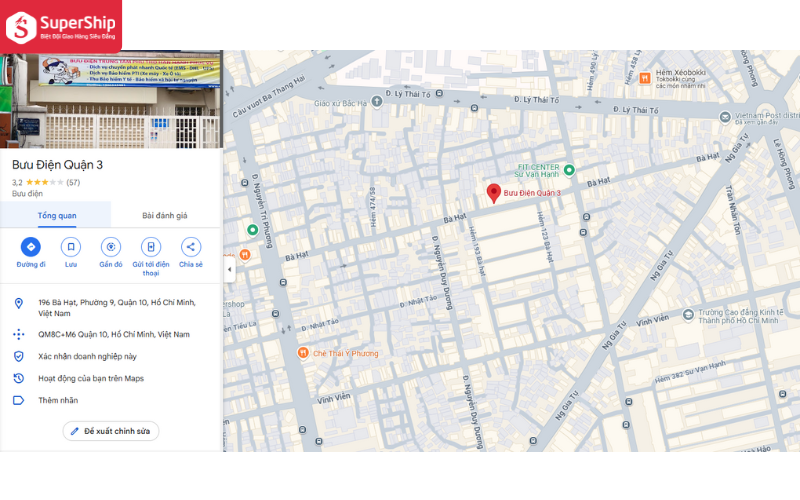
Task: Click the address location pin icon
Action: coord(18,303)
